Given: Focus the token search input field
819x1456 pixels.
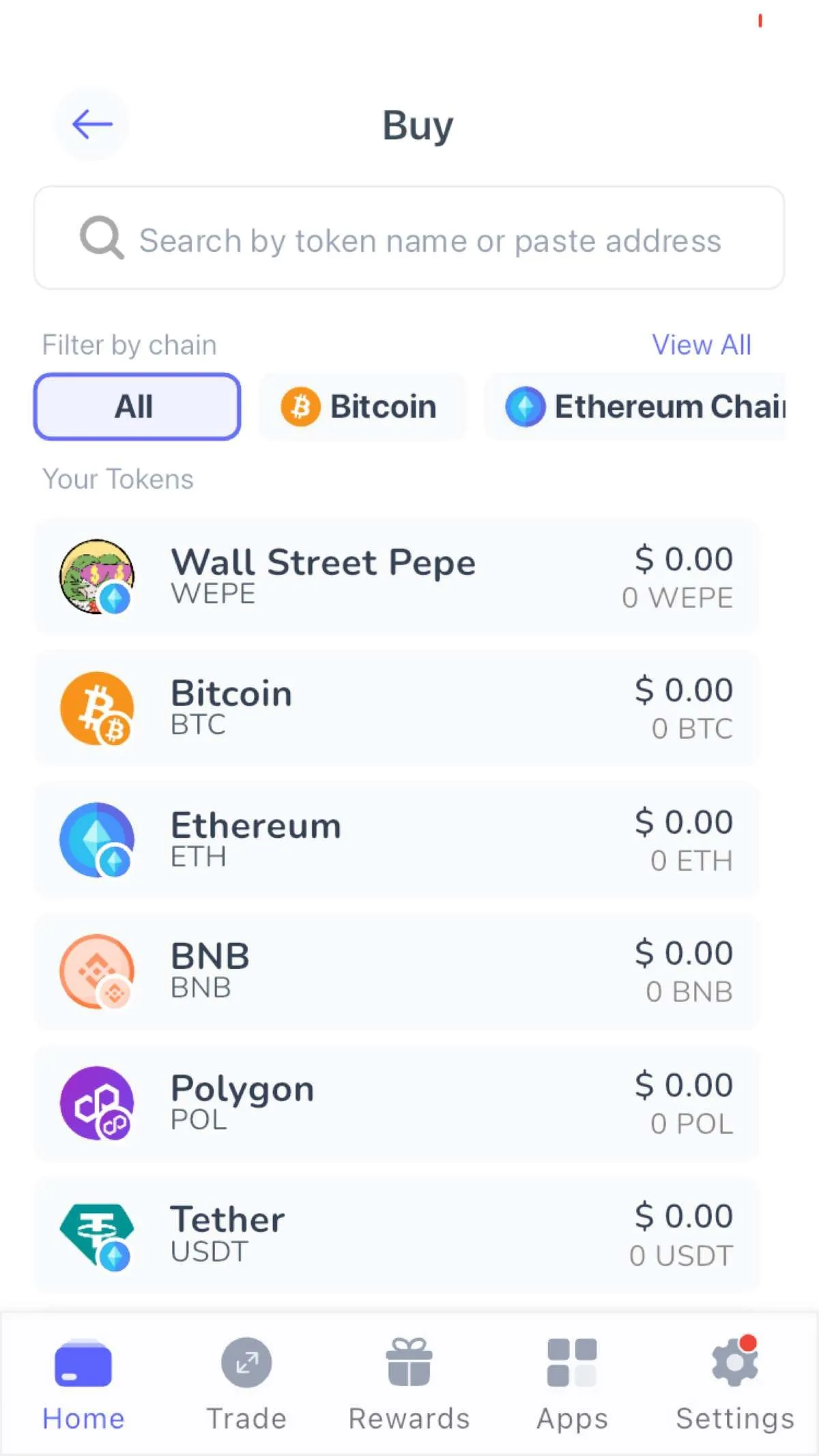Looking at the screenshot, I should pyautogui.click(x=409, y=238).
